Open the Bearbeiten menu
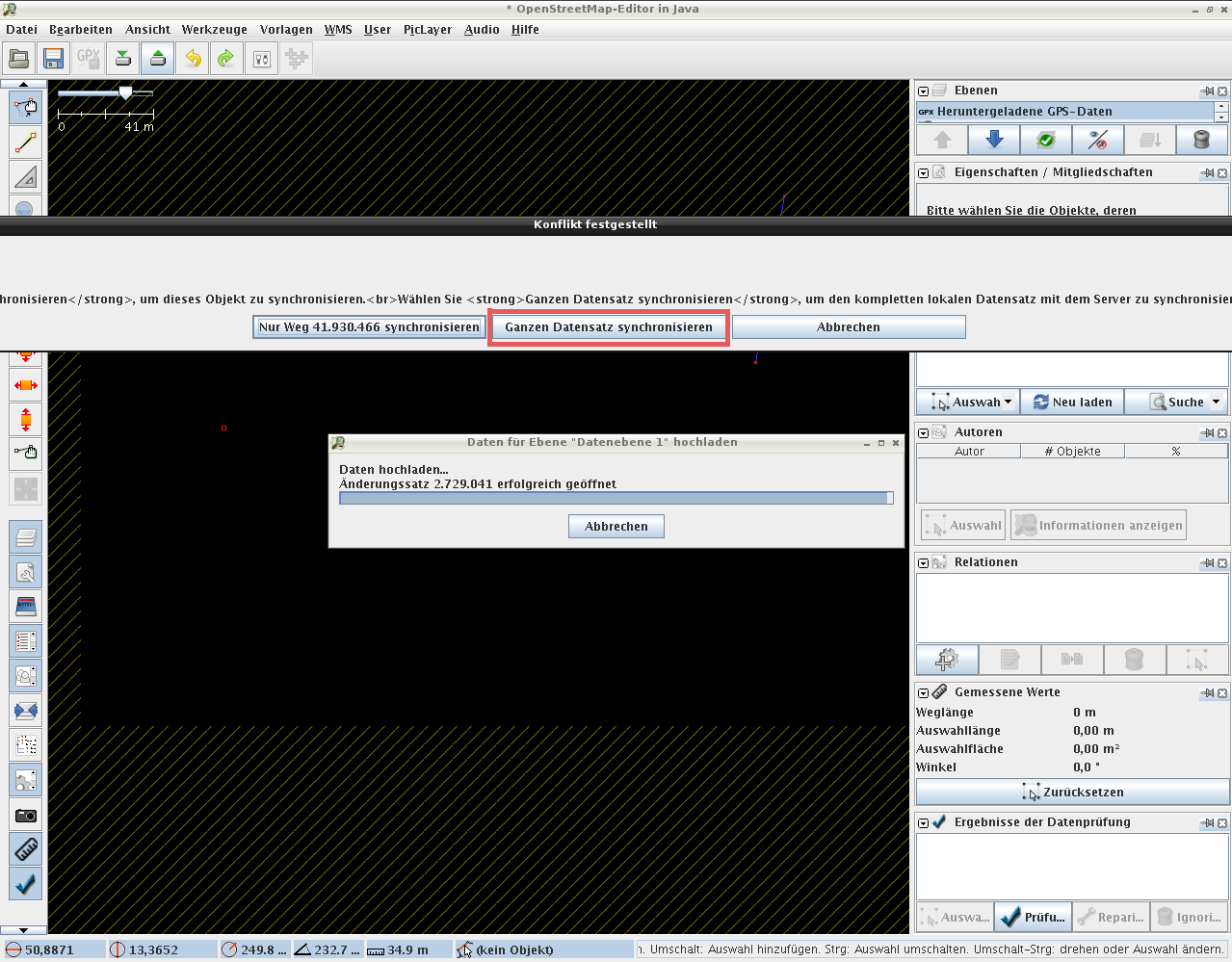The height and width of the screenshot is (962, 1232). click(x=81, y=30)
